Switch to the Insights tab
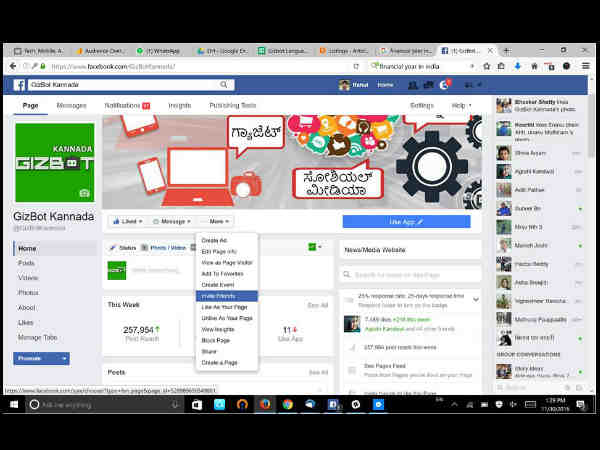The height and width of the screenshot is (450, 600). click(179, 106)
